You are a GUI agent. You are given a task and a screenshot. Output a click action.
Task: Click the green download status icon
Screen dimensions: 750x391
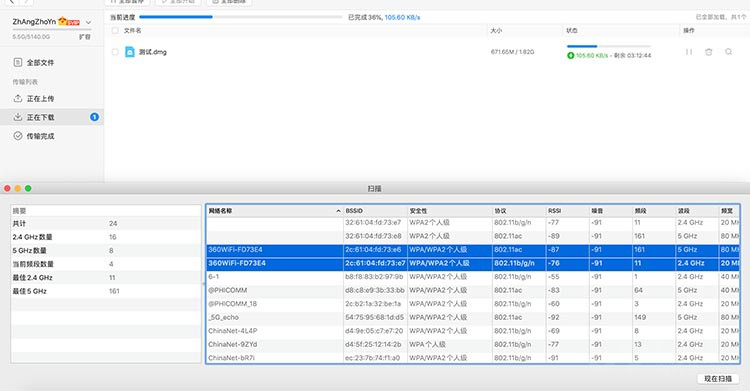(x=570, y=56)
